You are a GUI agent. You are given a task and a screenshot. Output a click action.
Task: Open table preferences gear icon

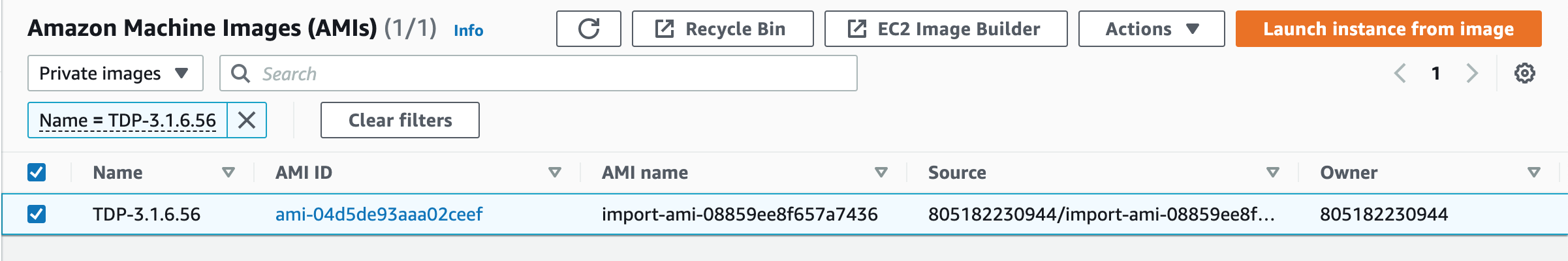pyautogui.click(x=1525, y=73)
